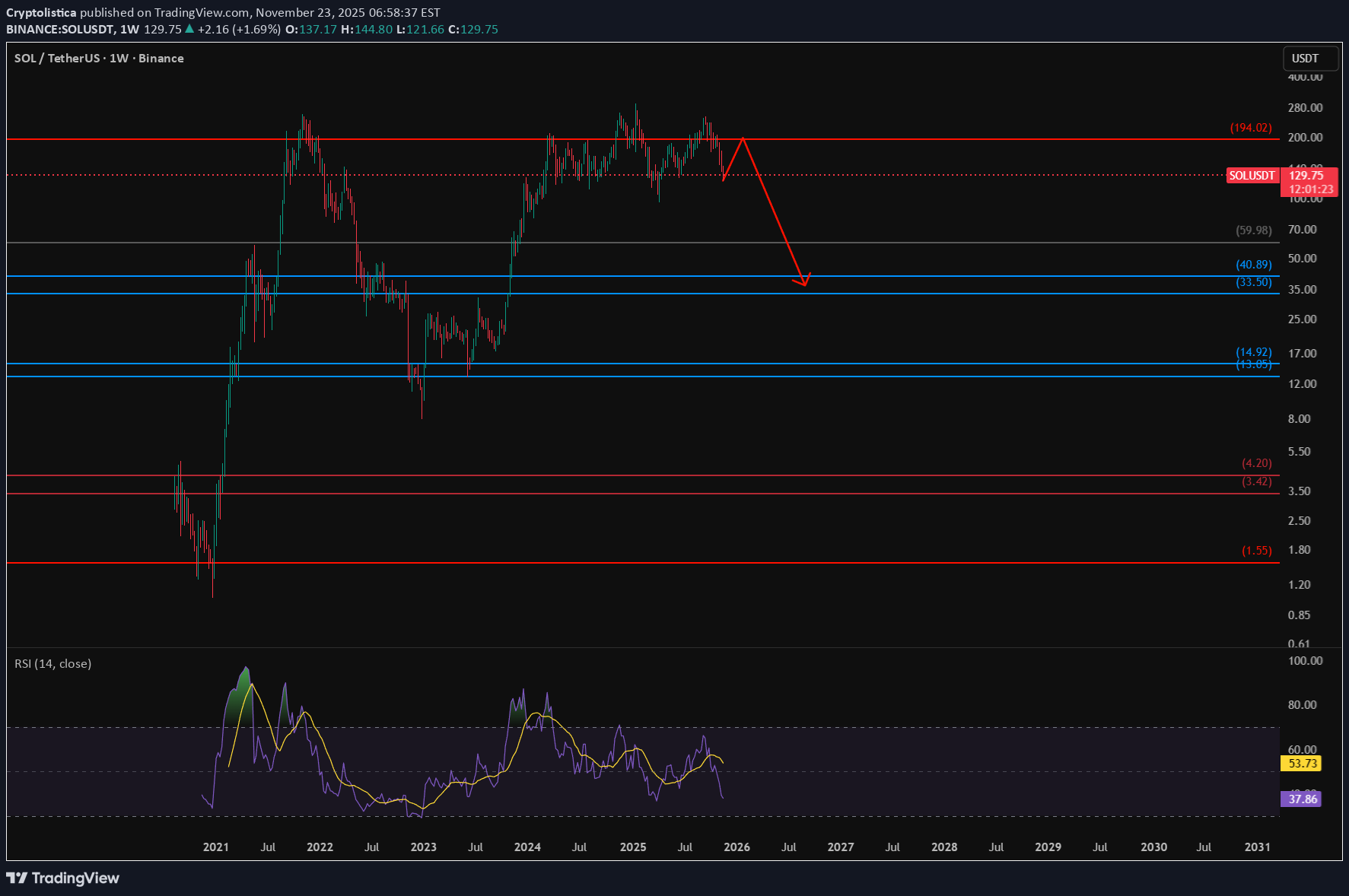Click the 2023 marker on time axis
Image resolution: width=1349 pixels, height=896 pixels.
tap(424, 847)
